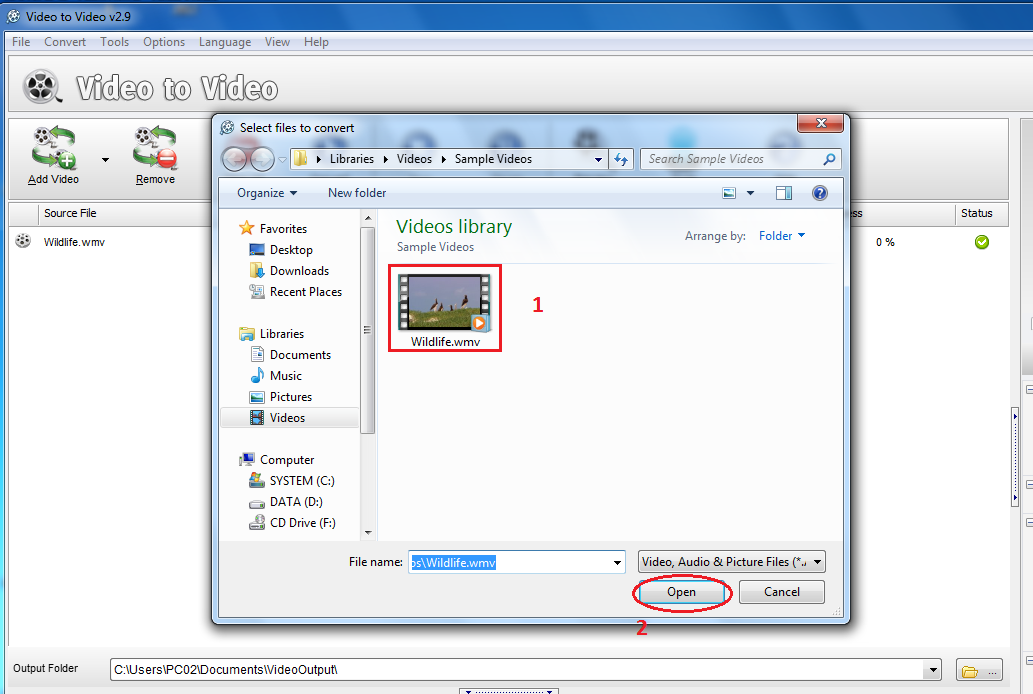Click the refresh button beside address bar
Image resolution: width=1033 pixels, height=694 pixels.
[621, 159]
